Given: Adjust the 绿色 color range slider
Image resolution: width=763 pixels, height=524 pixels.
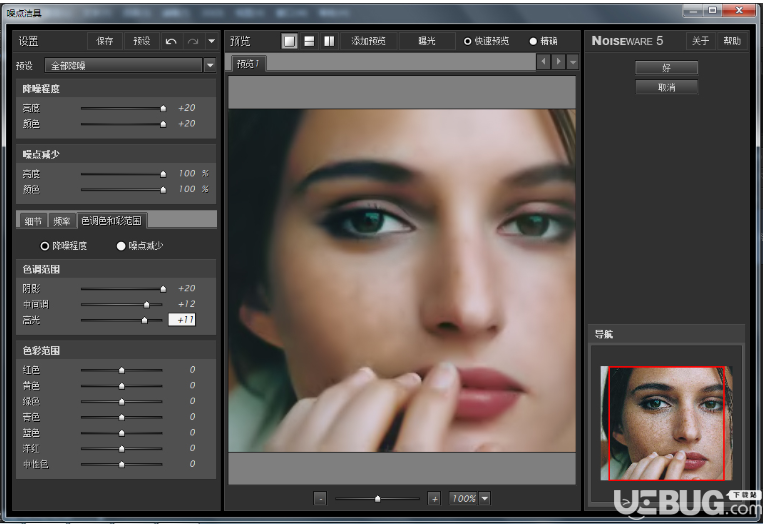Looking at the screenshot, I should click(122, 401).
